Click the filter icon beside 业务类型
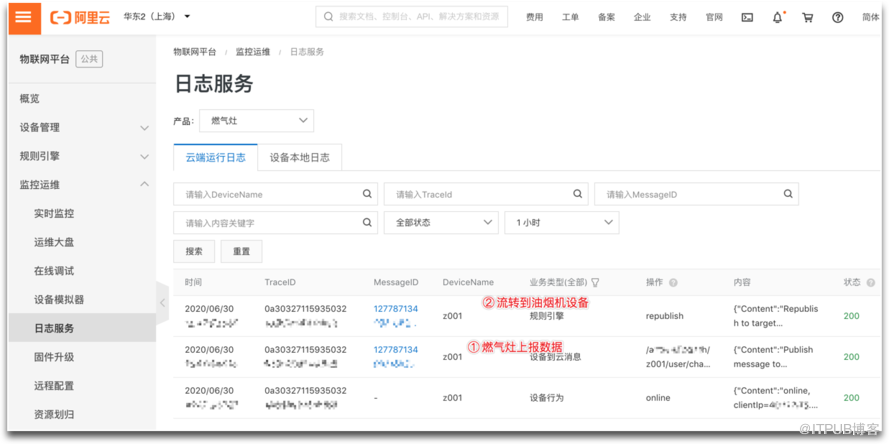This screenshot has width=889, height=444. pyautogui.click(x=596, y=283)
